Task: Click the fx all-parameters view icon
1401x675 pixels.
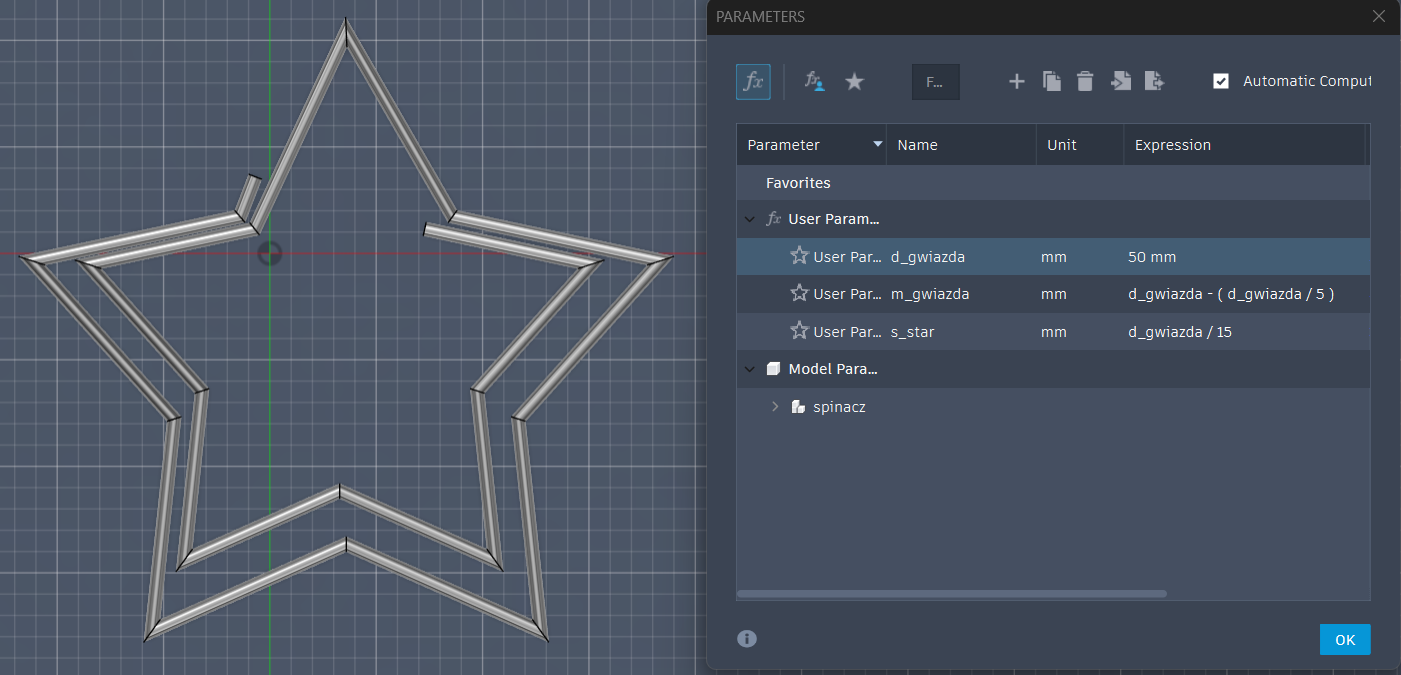Action: [753, 82]
